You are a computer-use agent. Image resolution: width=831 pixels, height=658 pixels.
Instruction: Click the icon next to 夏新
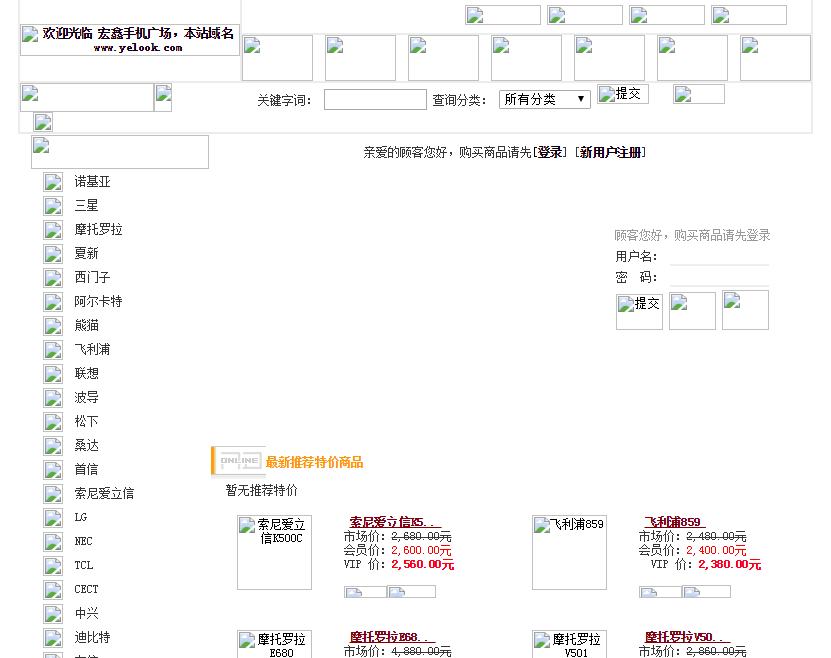point(53,254)
